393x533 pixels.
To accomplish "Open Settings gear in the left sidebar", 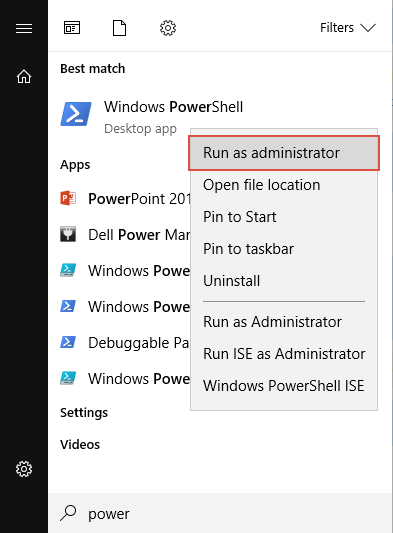I will pyautogui.click(x=24, y=469).
